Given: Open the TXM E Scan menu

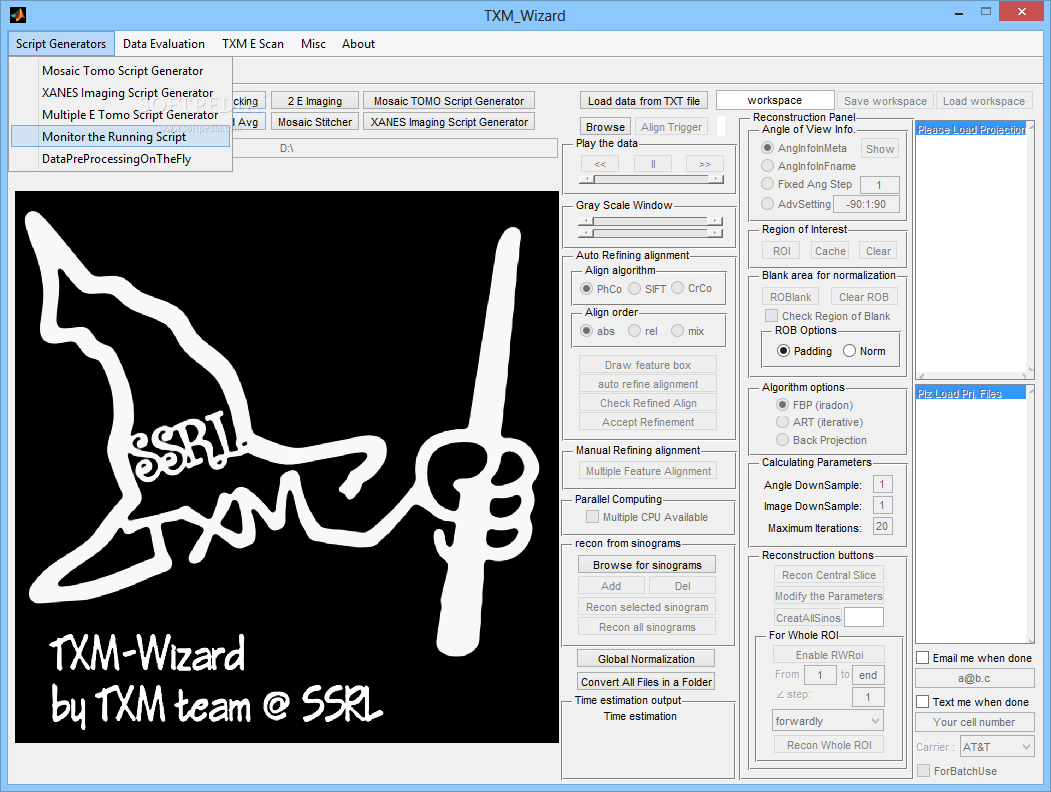Looking at the screenshot, I should [253, 44].
